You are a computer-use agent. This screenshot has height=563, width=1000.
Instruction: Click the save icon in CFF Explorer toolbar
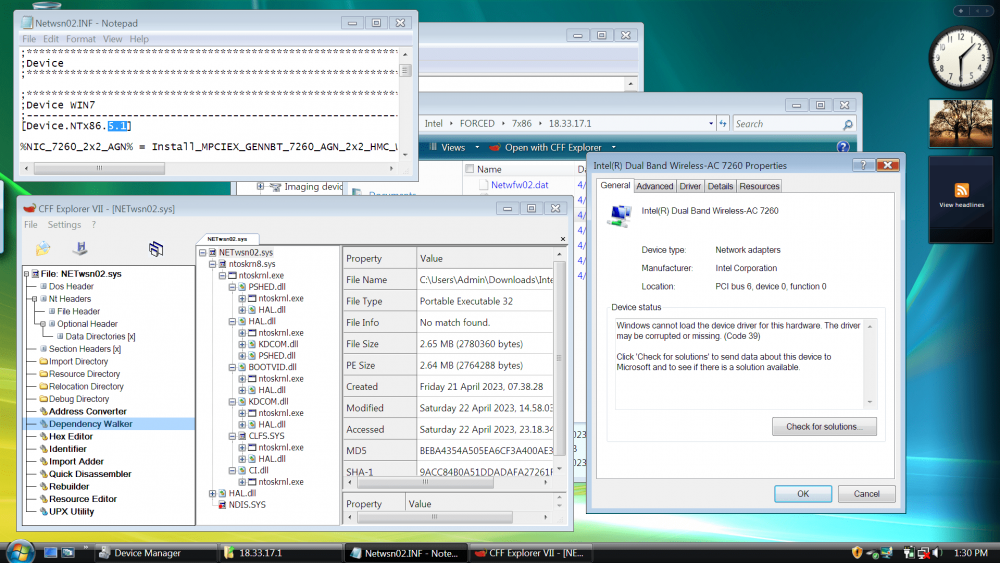(79, 248)
